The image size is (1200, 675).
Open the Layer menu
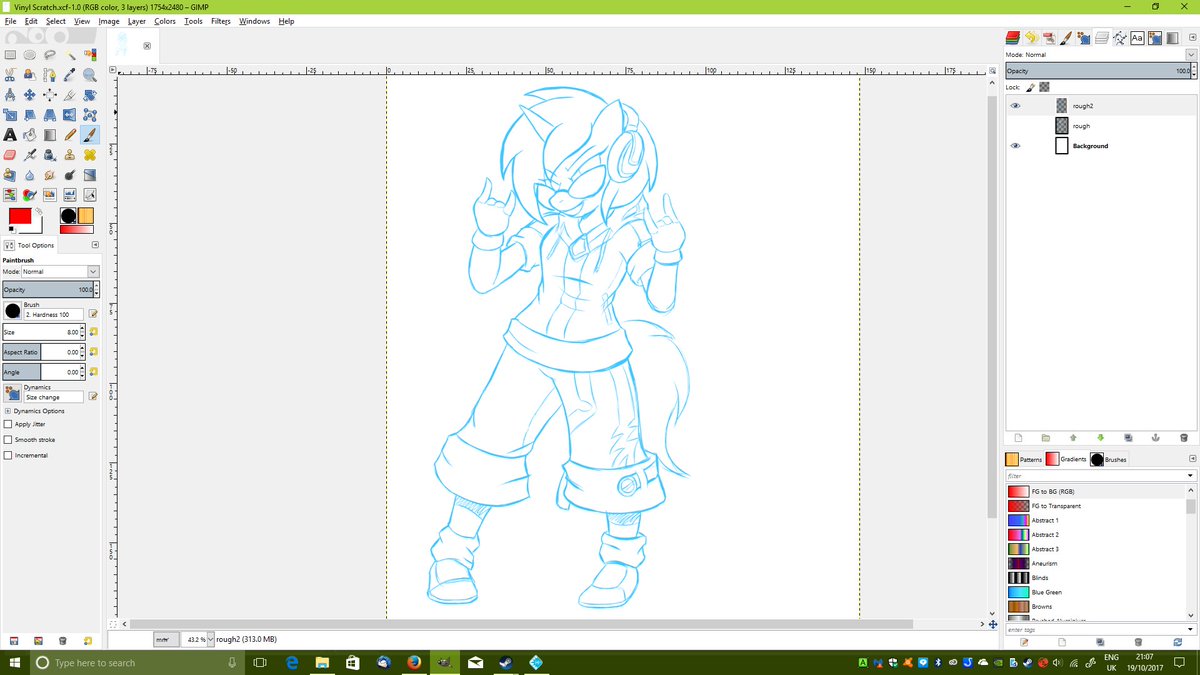(x=136, y=21)
